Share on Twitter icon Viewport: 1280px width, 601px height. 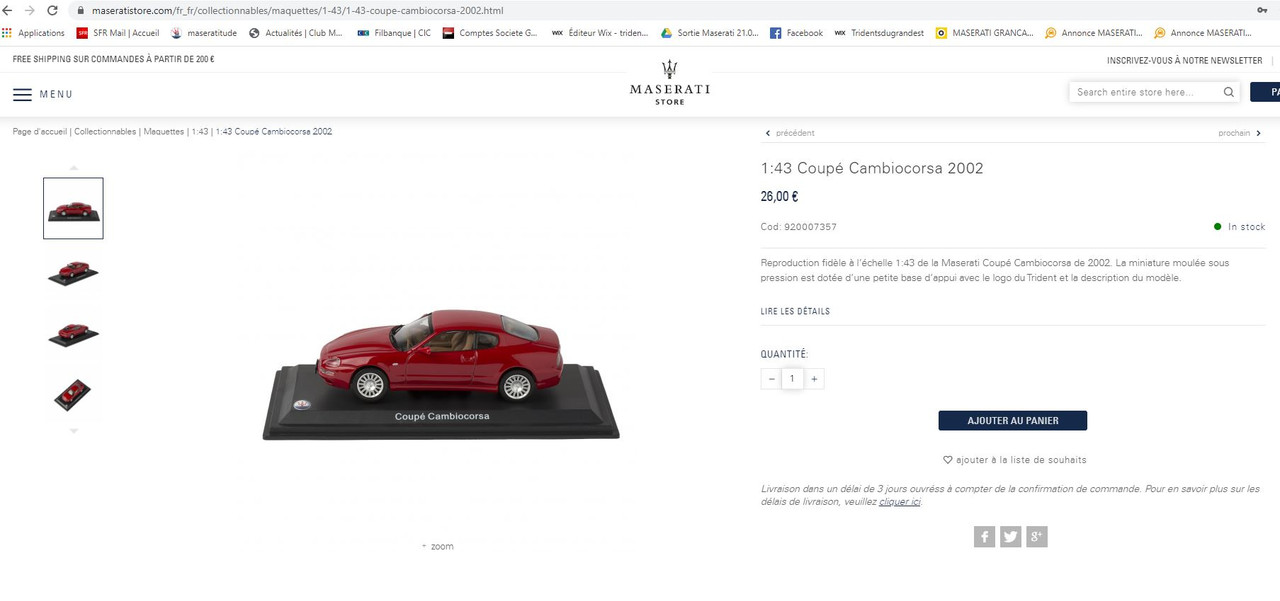pyautogui.click(x=1011, y=537)
